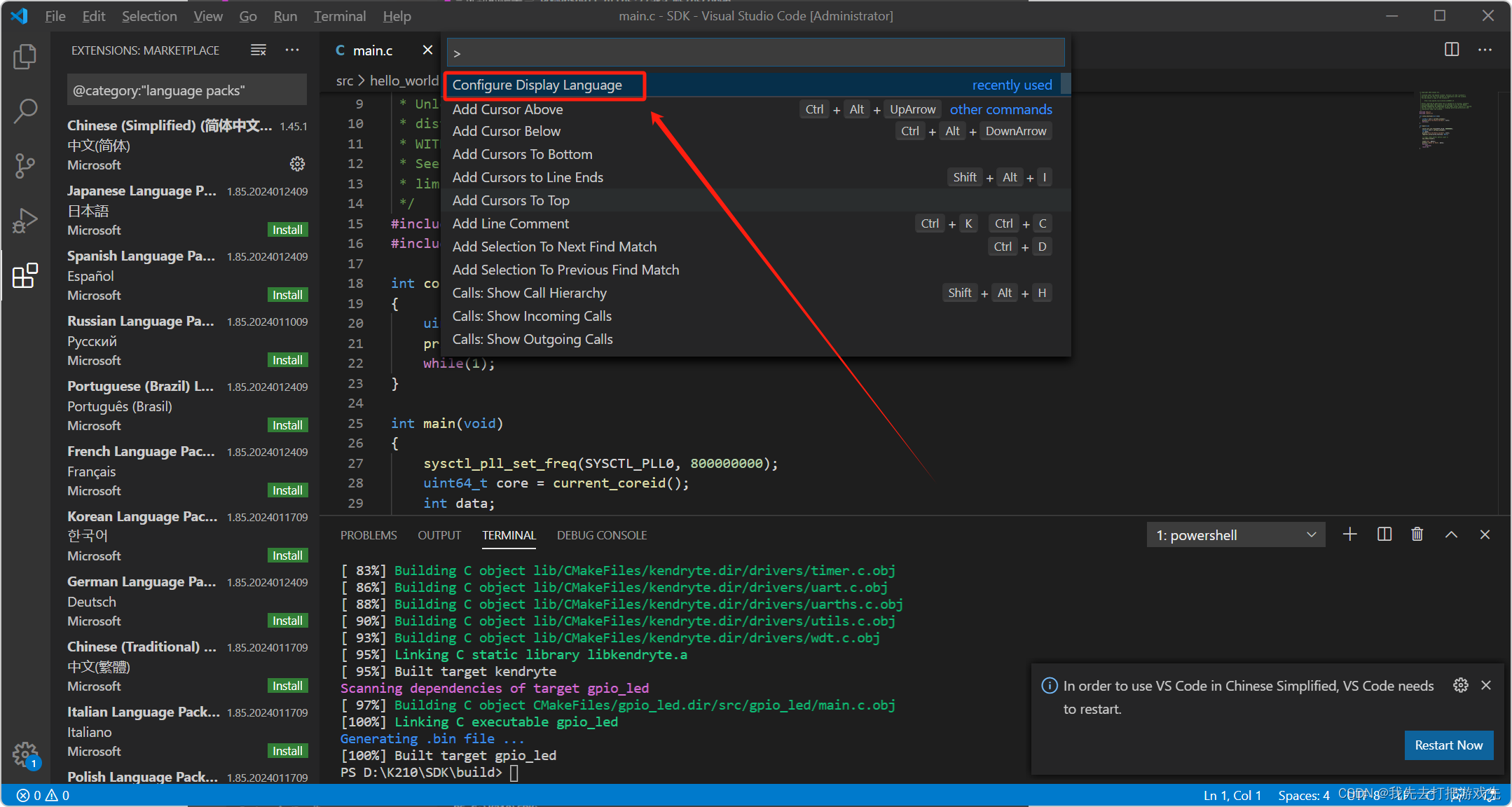Screen dimensions: 1512x807
Task: Click the Spaces: 4 status item
Action: (x=1303, y=795)
